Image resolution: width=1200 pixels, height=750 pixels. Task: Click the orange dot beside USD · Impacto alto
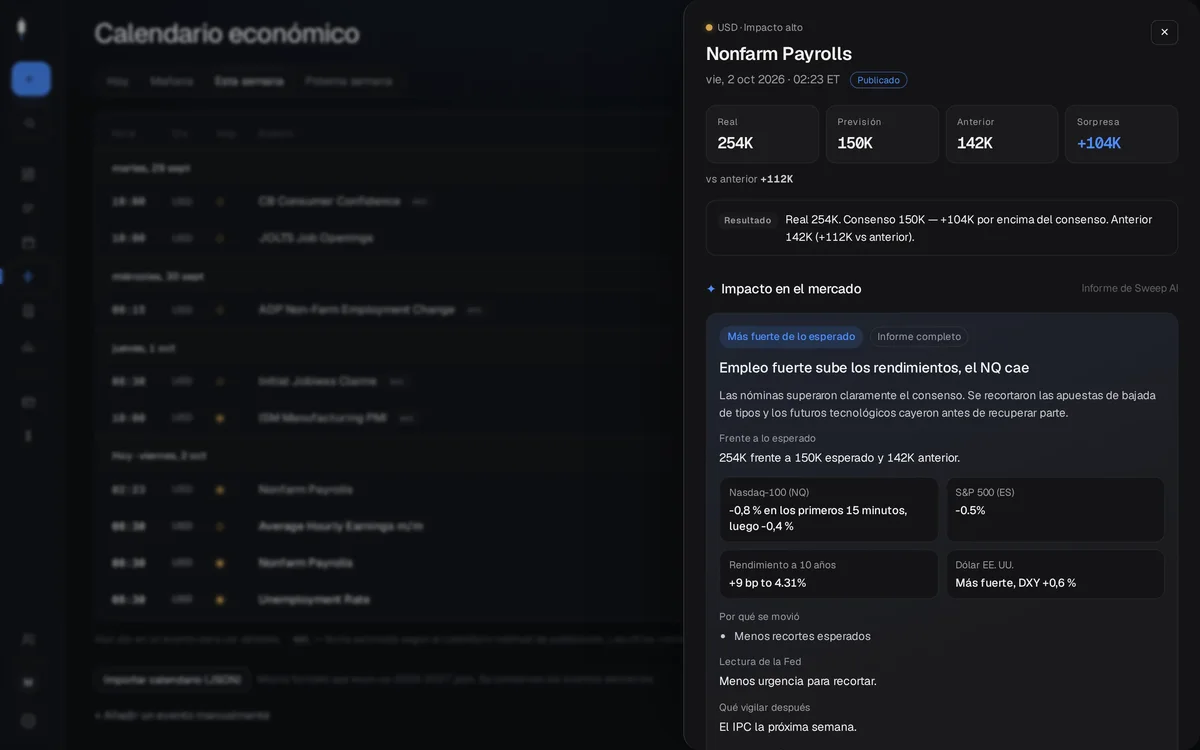[709, 28]
